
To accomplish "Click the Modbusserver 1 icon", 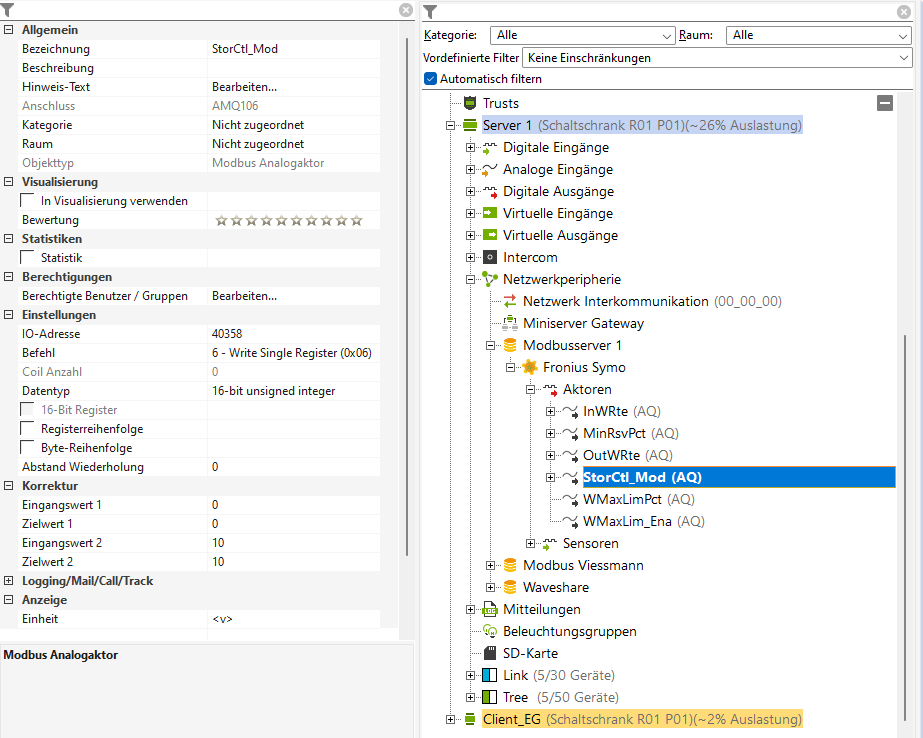I will 510,345.
